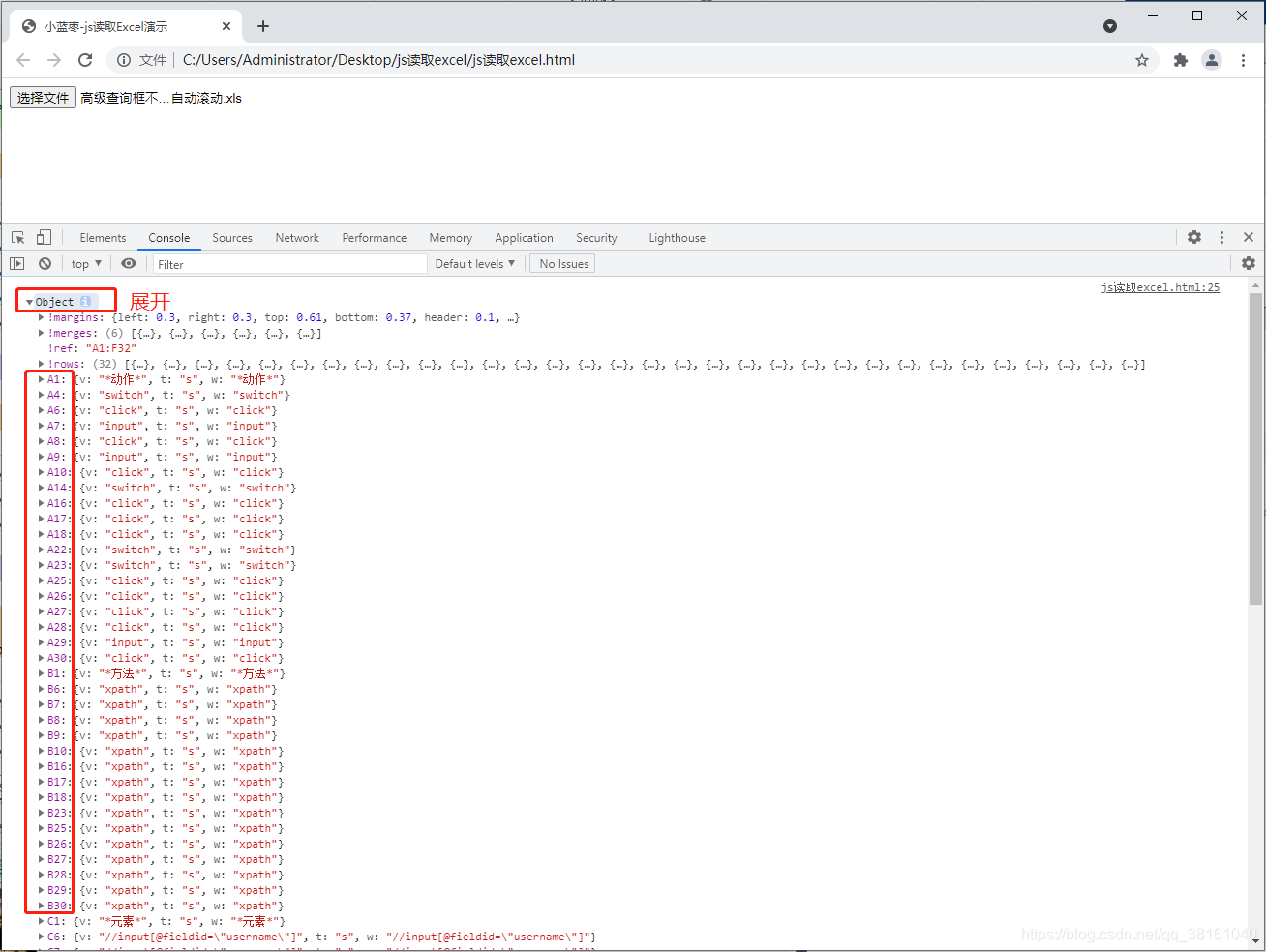Open the Chrome three-dot menu
This screenshot has width=1266, height=952.
pyautogui.click(x=1243, y=60)
